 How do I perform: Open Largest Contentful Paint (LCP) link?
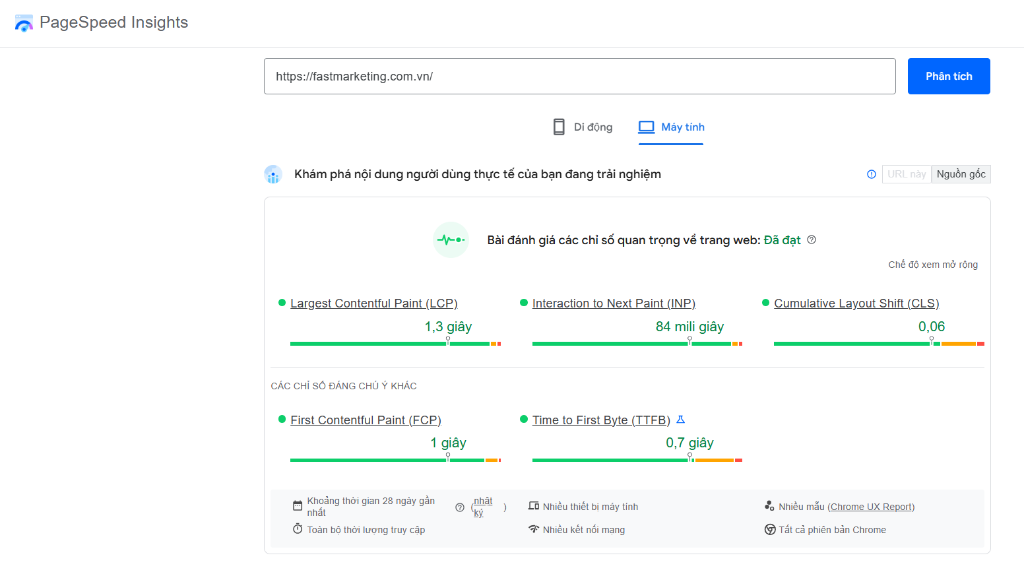click(374, 304)
